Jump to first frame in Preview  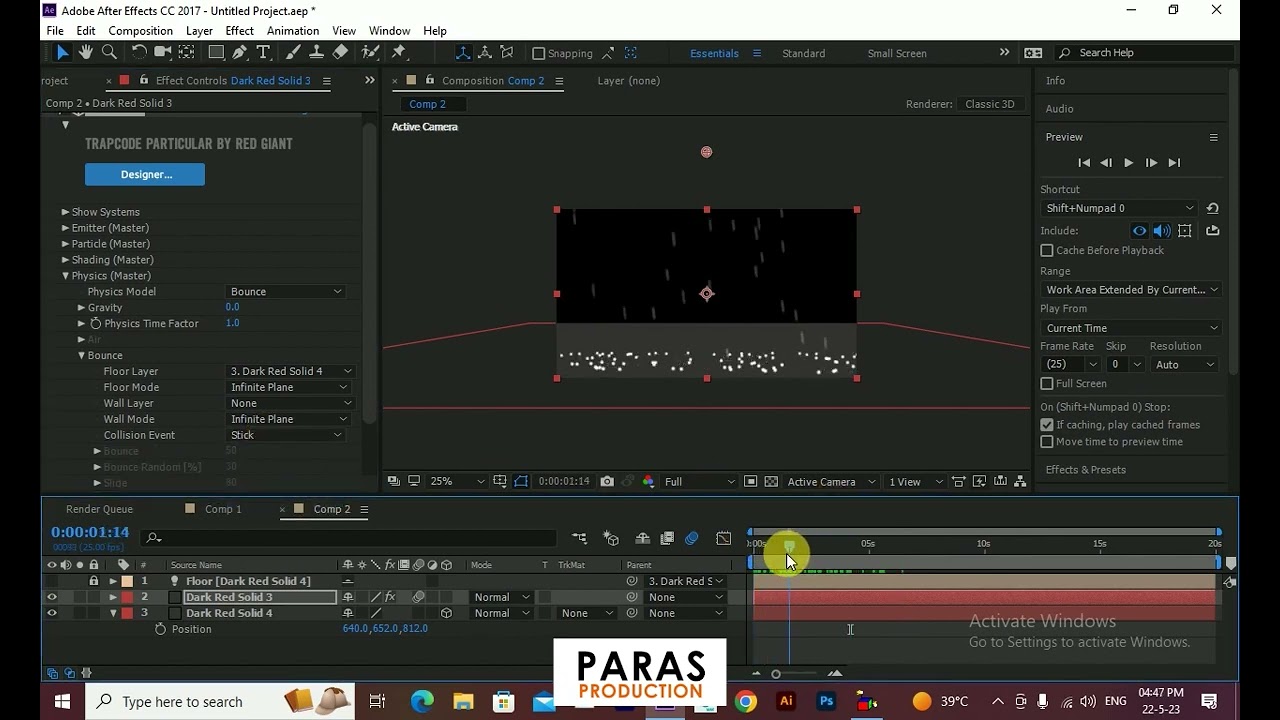click(x=1083, y=162)
